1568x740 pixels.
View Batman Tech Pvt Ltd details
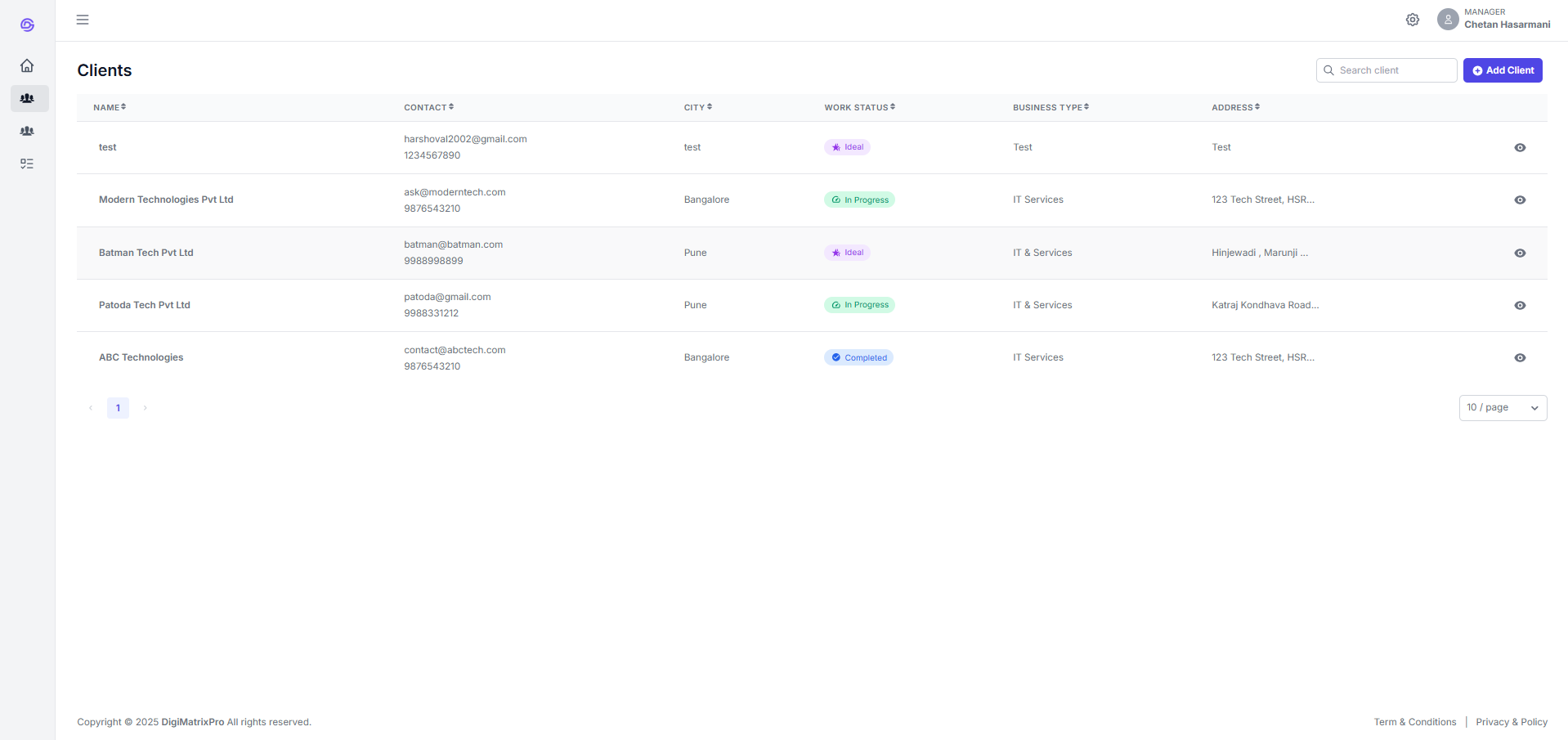1519,253
